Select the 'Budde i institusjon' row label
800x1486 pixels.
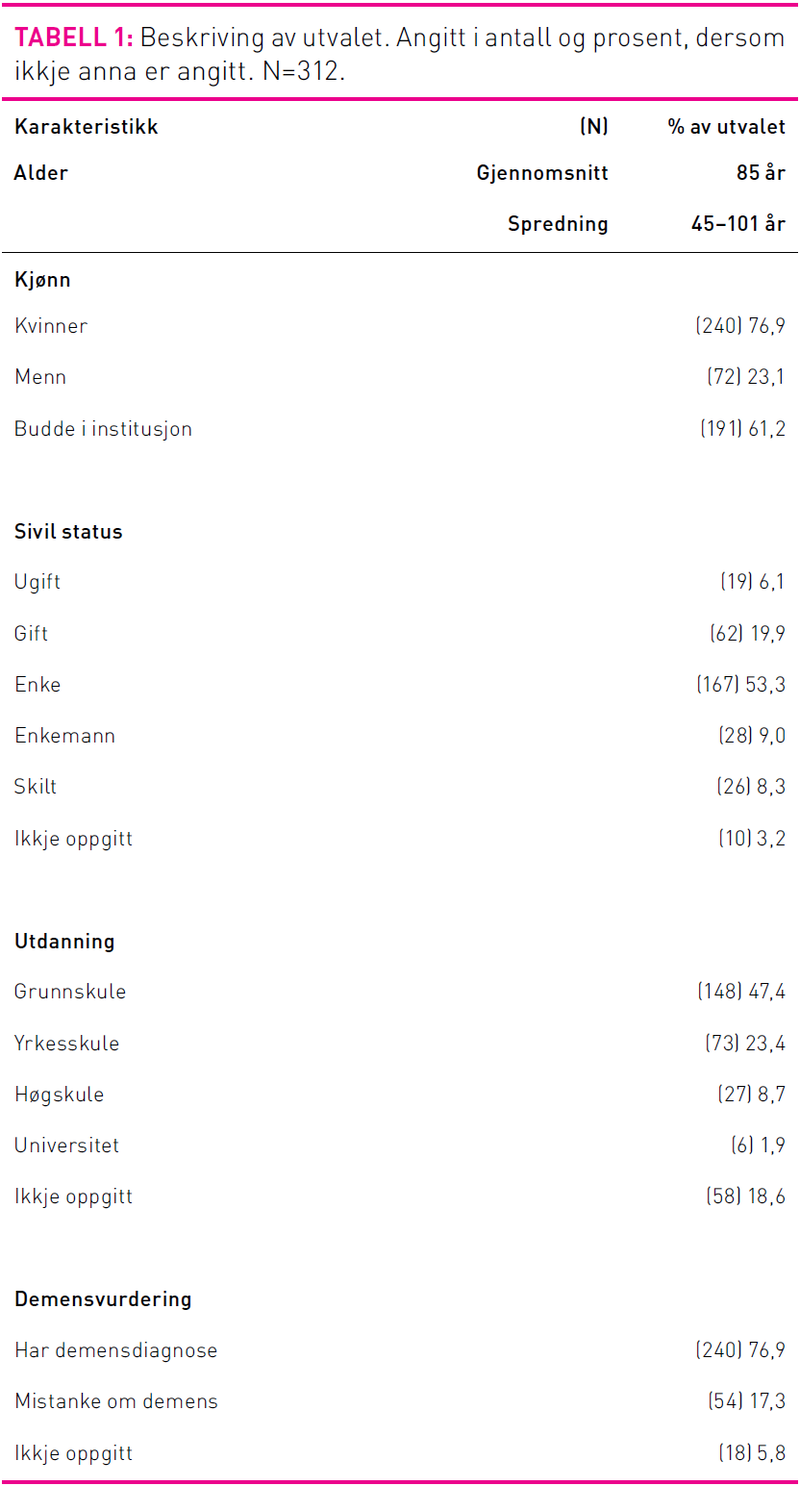103,429
